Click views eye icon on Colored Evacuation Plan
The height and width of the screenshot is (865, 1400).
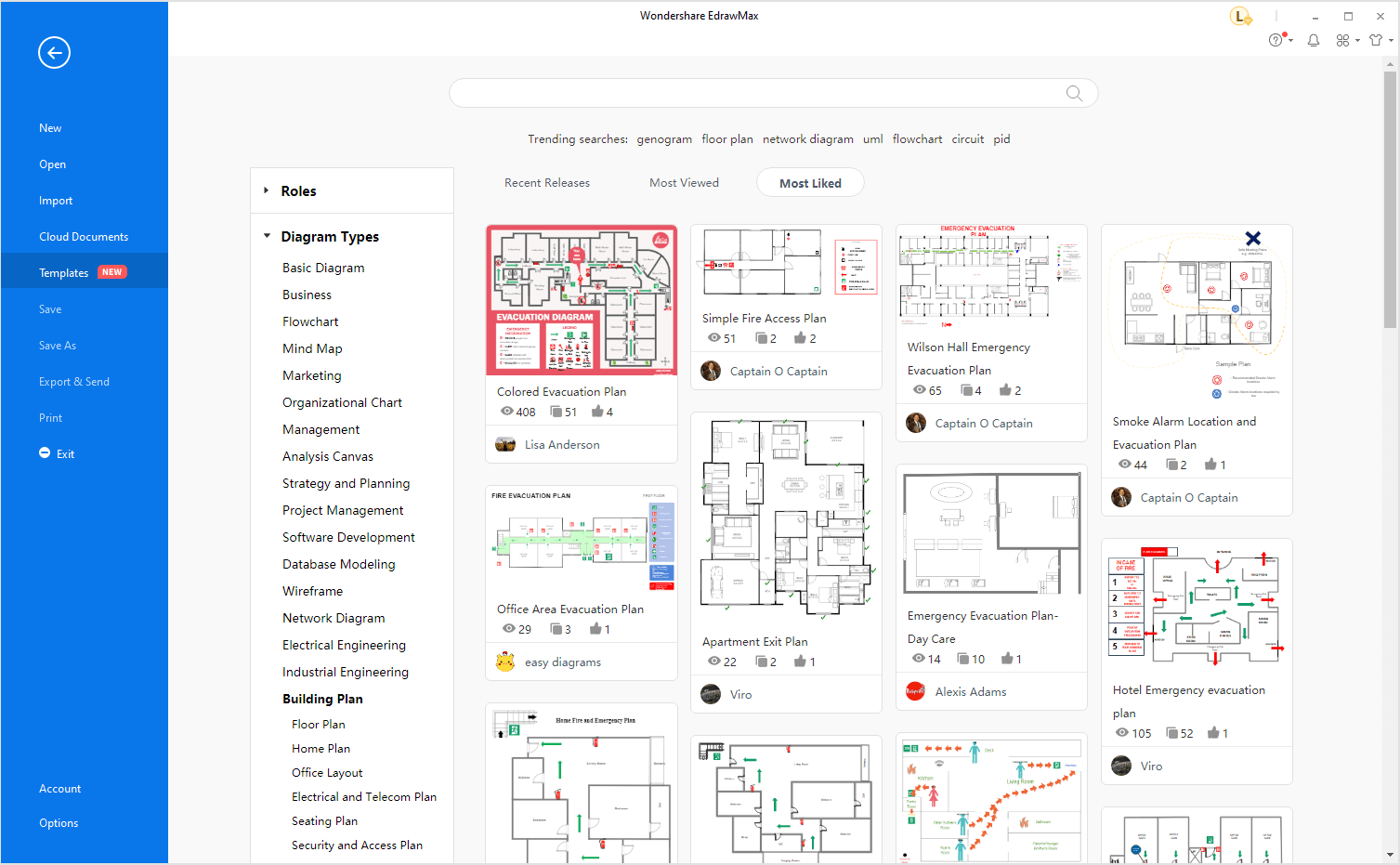506,412
